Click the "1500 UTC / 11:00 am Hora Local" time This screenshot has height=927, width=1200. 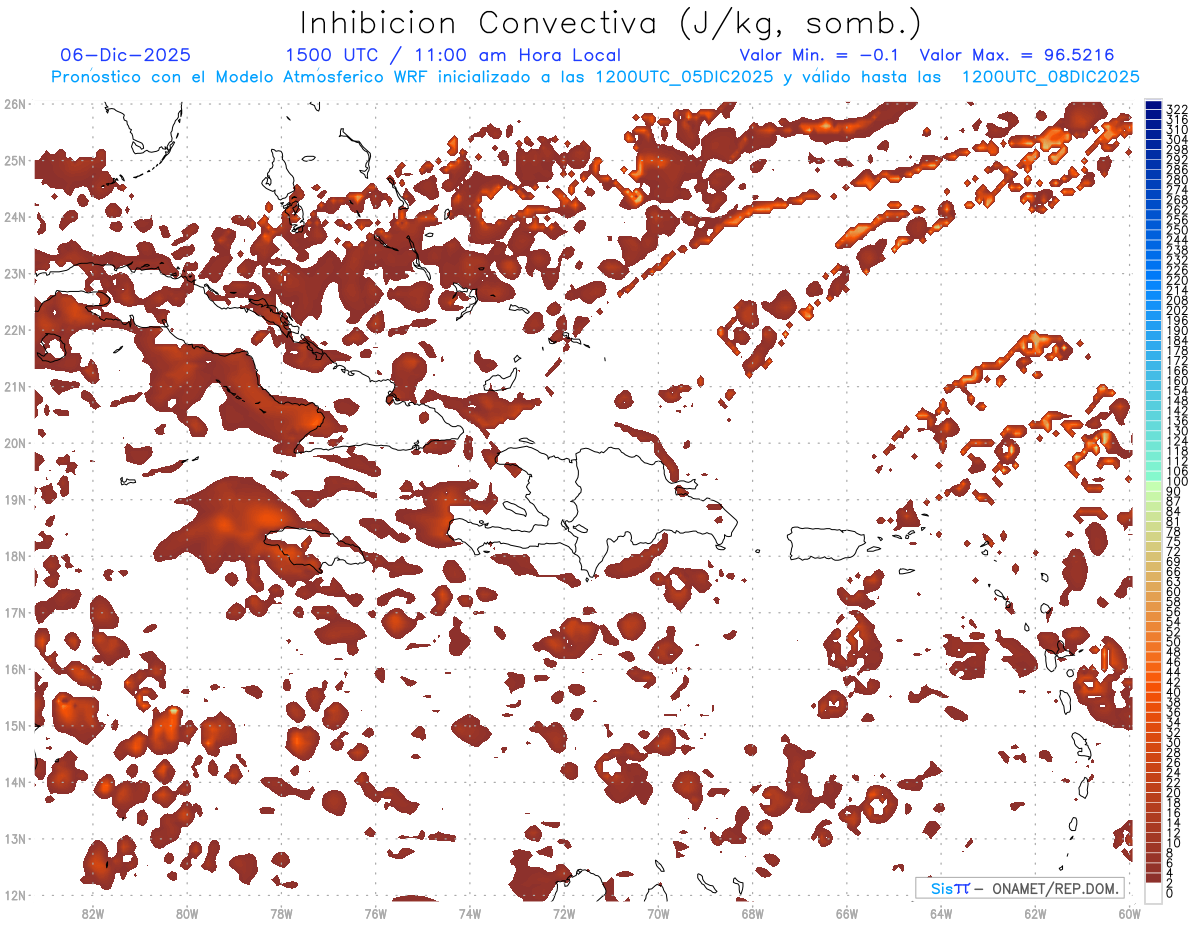click(453, 56)
